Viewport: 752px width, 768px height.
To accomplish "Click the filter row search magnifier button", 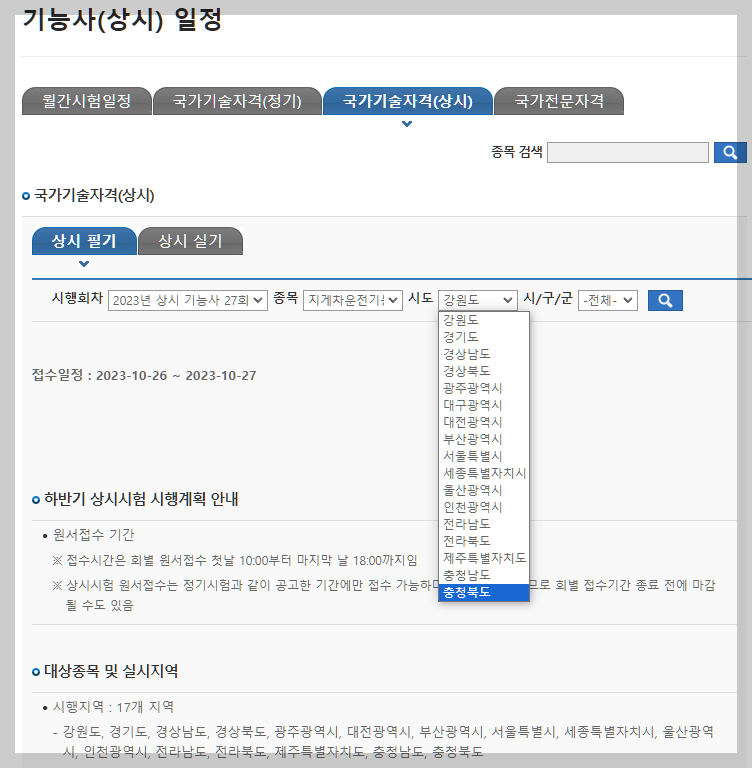I will [665, 300].
